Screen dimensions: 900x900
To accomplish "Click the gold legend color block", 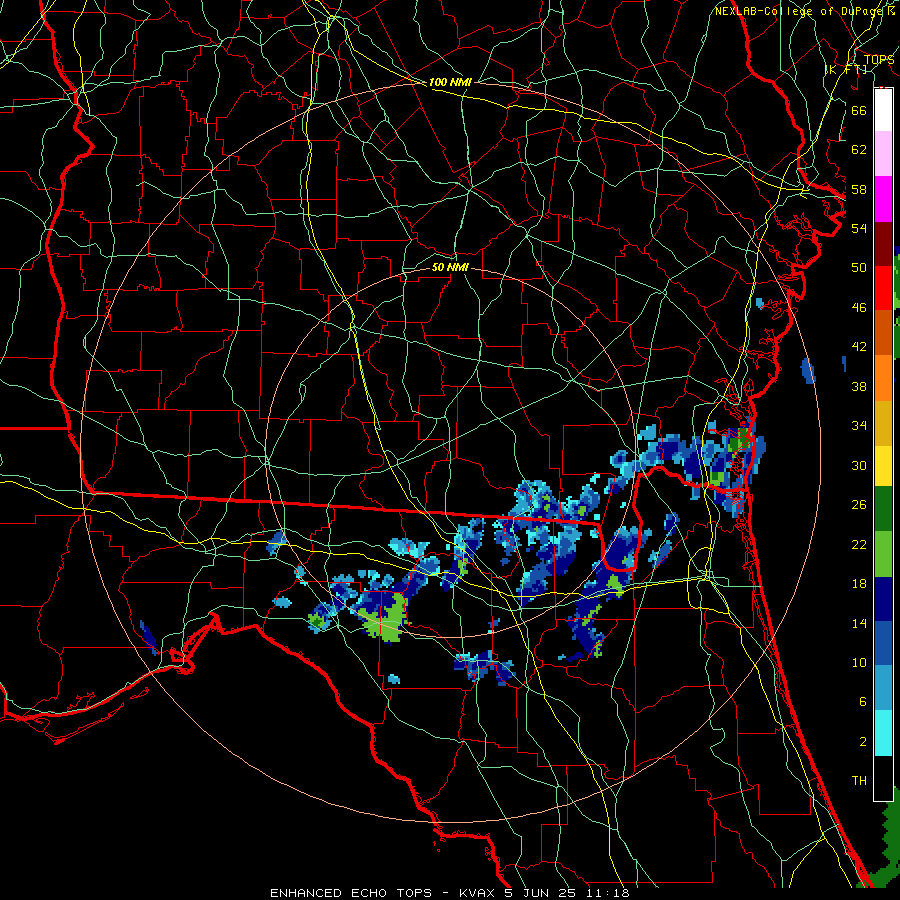I will pyautogui.click(x=883, y=423).
